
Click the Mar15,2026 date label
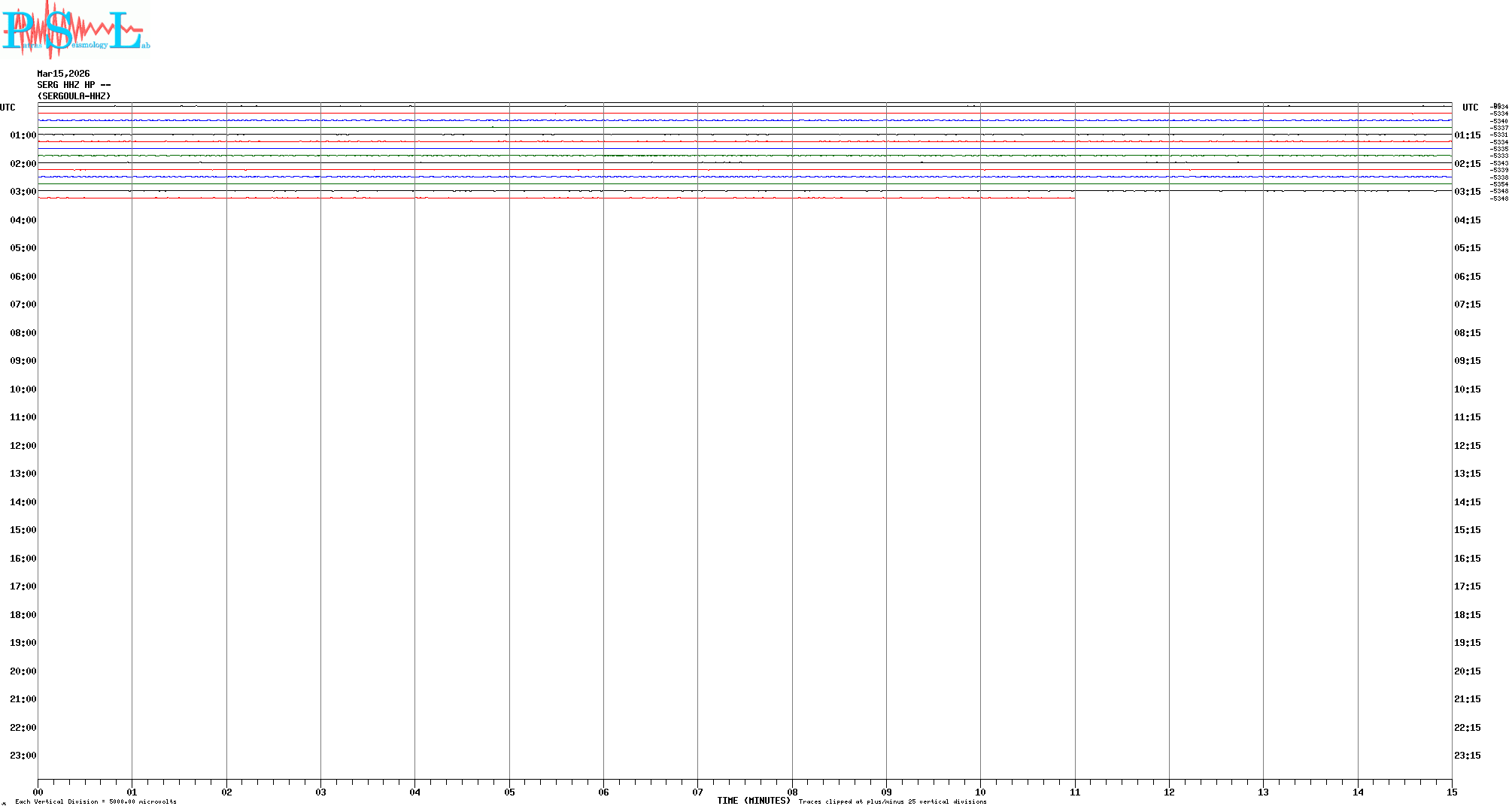click(63, 74)
